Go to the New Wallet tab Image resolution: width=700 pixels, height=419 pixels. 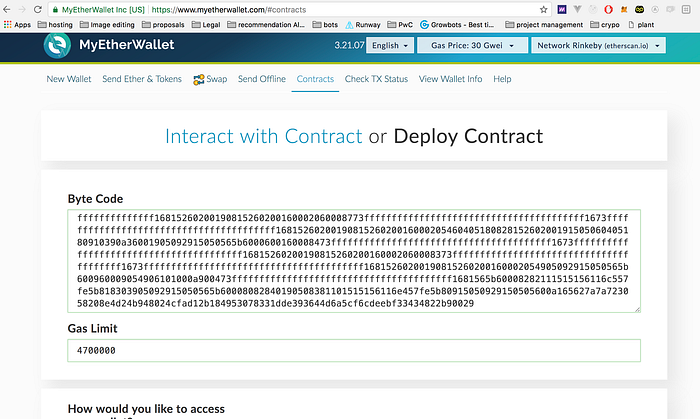69,79
